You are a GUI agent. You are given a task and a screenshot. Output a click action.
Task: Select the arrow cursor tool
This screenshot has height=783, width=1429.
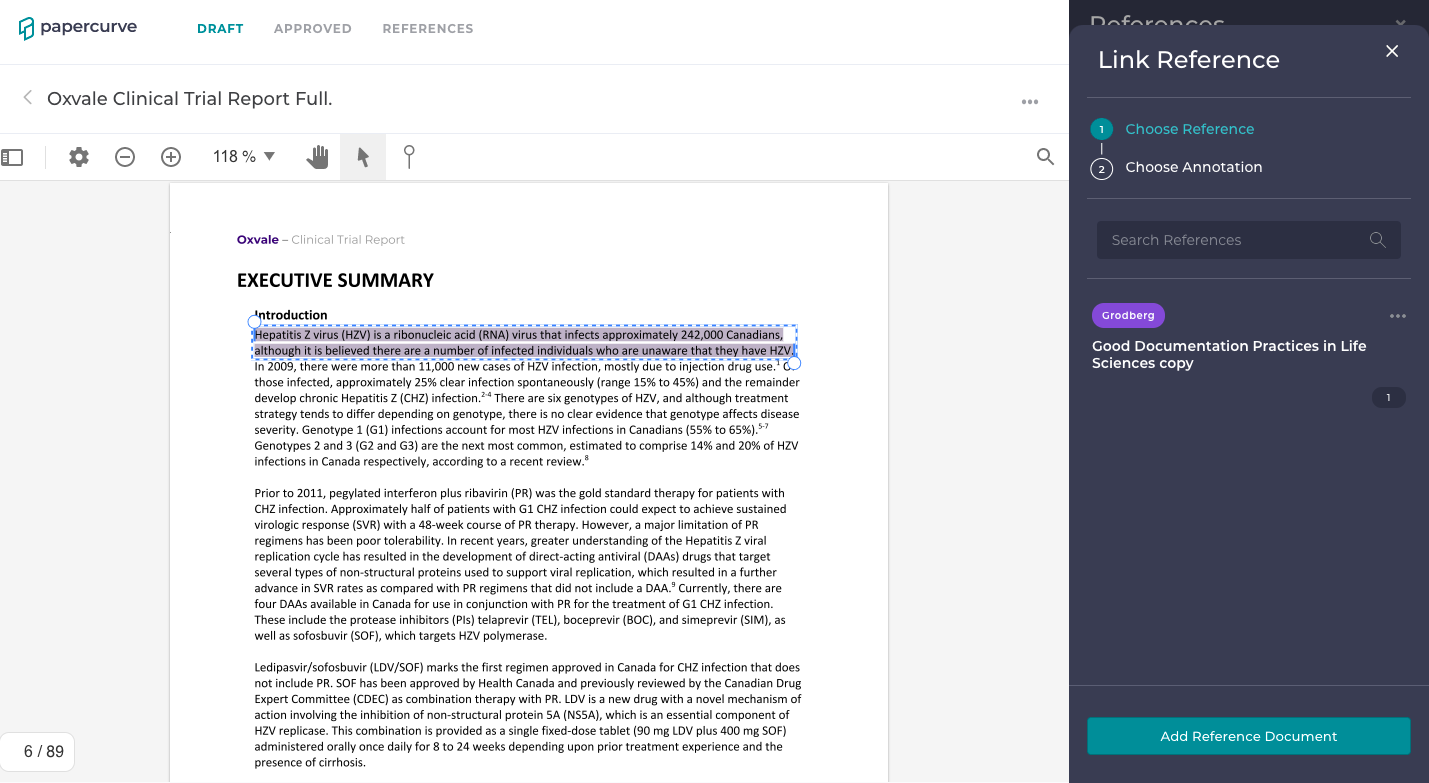(x=363, y=157)
